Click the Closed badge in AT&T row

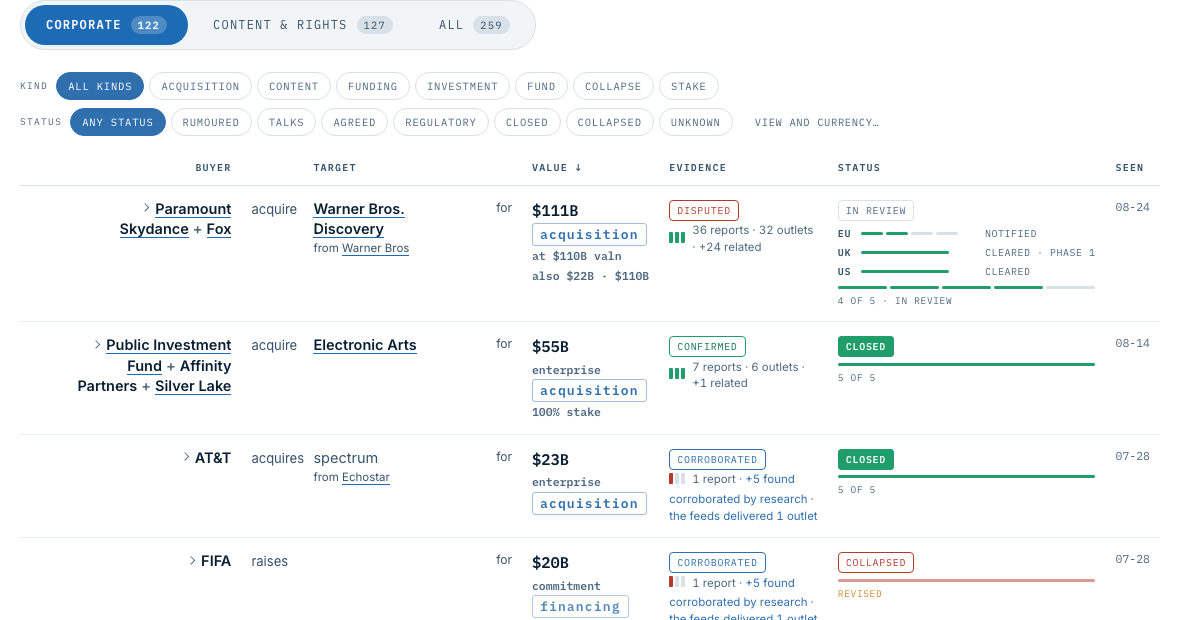(865, 460)
